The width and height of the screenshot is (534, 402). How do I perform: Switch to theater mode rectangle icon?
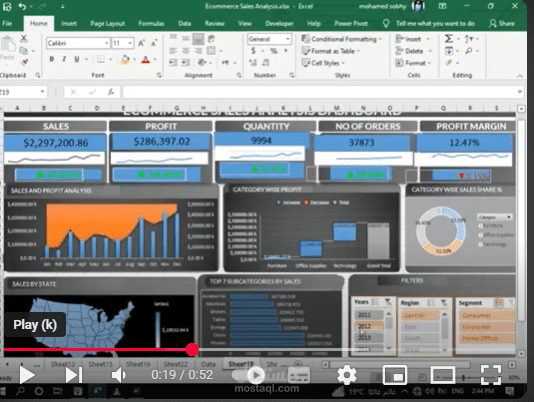pos(442,375)
